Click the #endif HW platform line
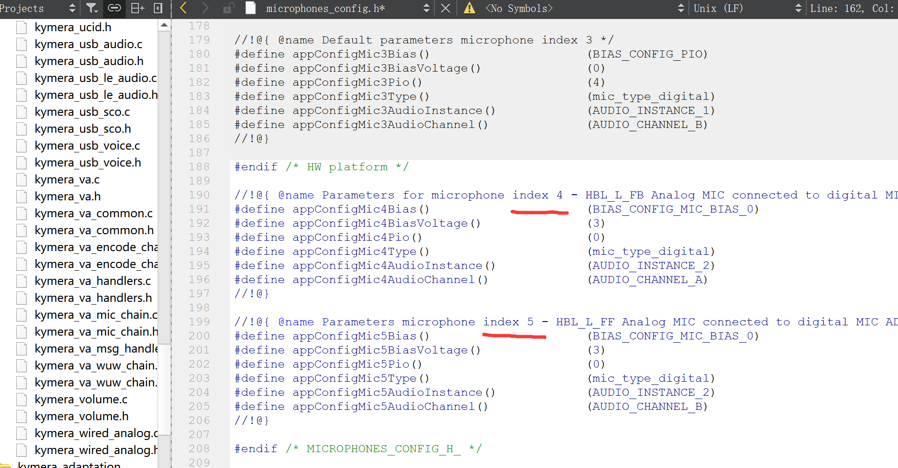Screen dimensions: 898x468 tap(321, 167)
